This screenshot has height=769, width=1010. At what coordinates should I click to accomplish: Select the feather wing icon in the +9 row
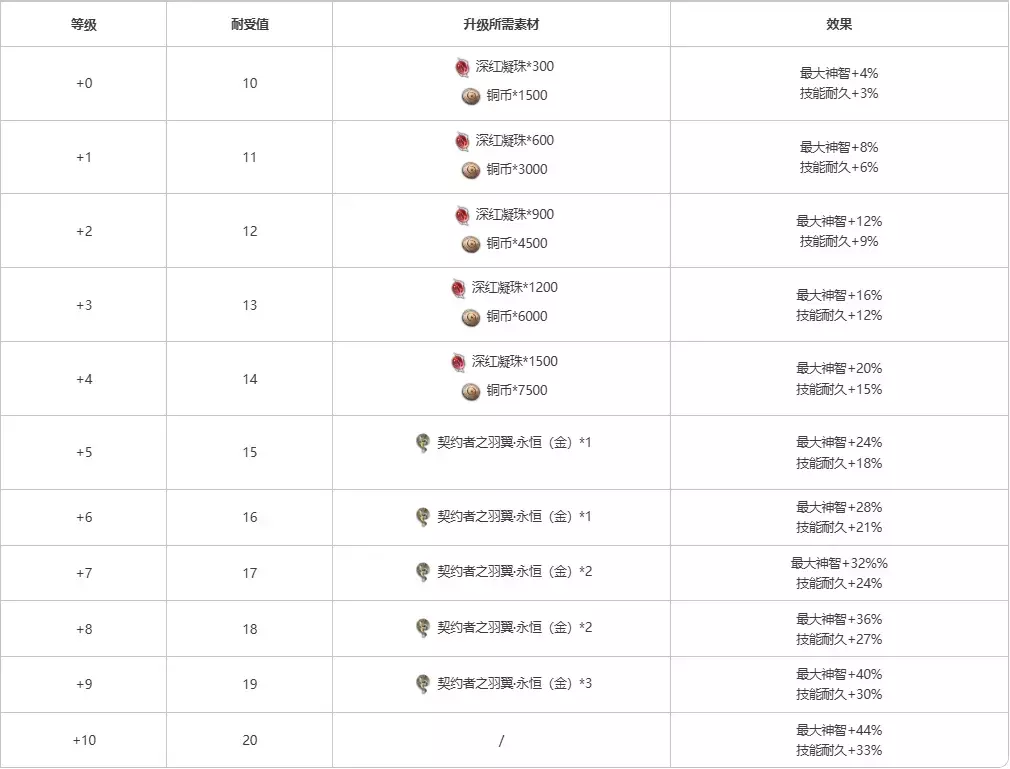(x=423, y=684)
